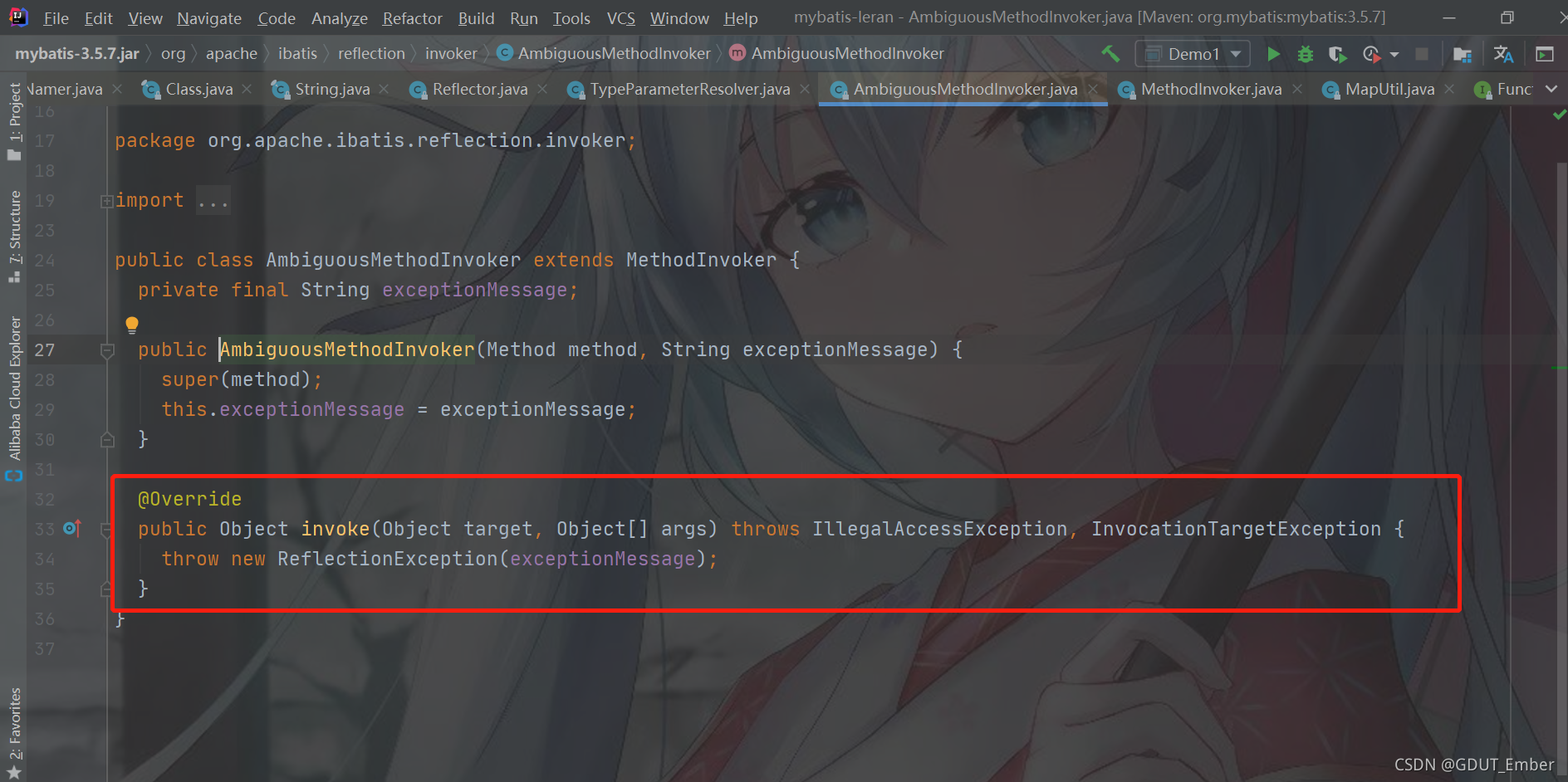Open the Run menu
Screen dimensions: 1568x782
[524, 18]
